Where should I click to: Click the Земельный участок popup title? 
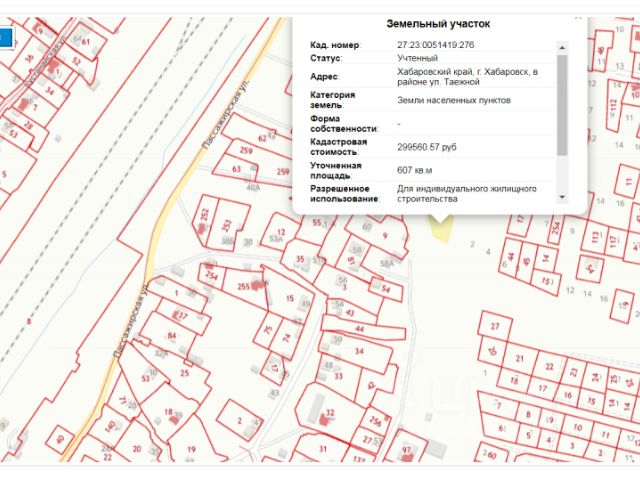click(x=438, y=24)
